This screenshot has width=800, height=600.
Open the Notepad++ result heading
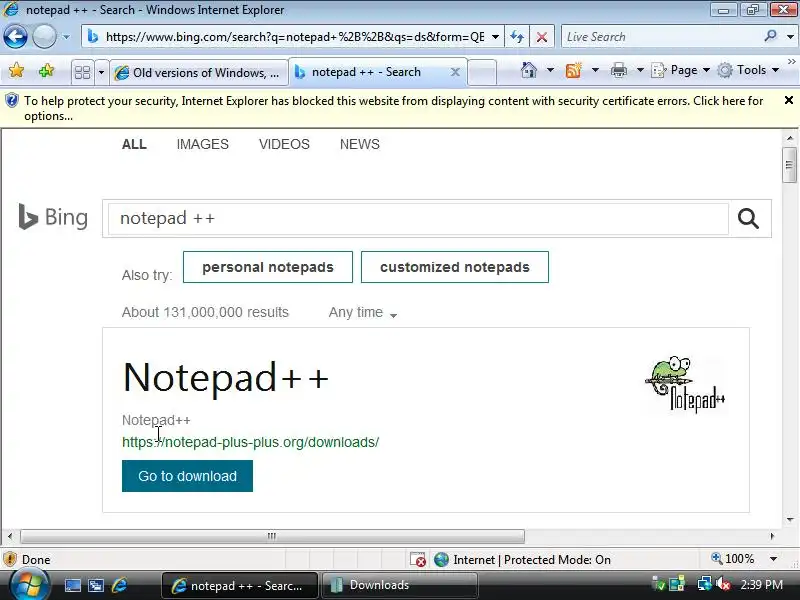click(226, 378)
